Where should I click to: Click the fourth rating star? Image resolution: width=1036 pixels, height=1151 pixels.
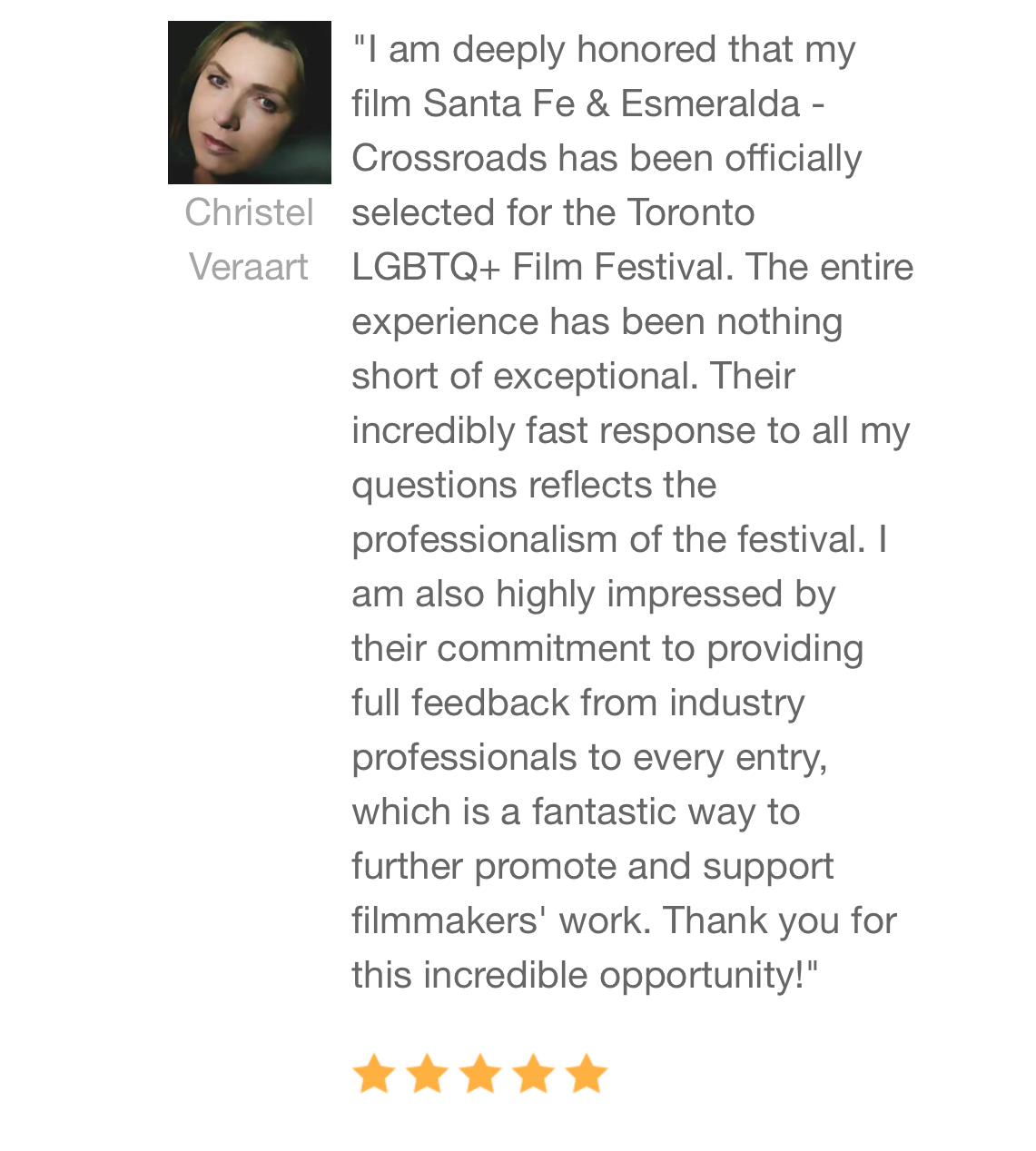(x=534, y=1073)
